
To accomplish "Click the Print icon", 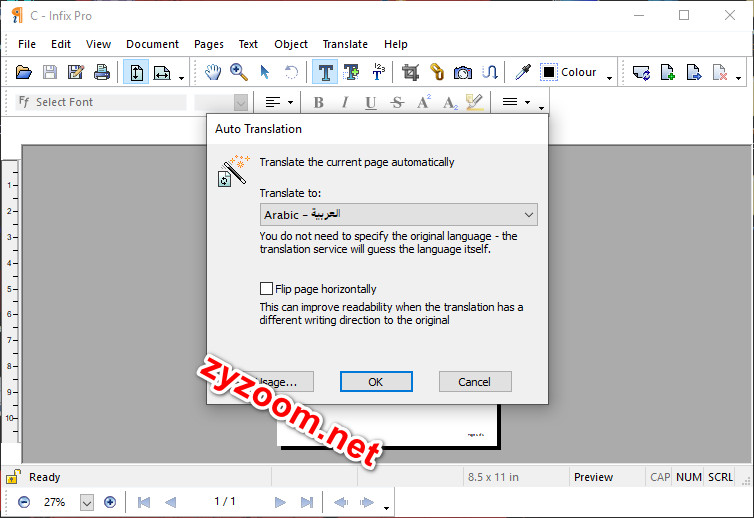I will [101, 73].
